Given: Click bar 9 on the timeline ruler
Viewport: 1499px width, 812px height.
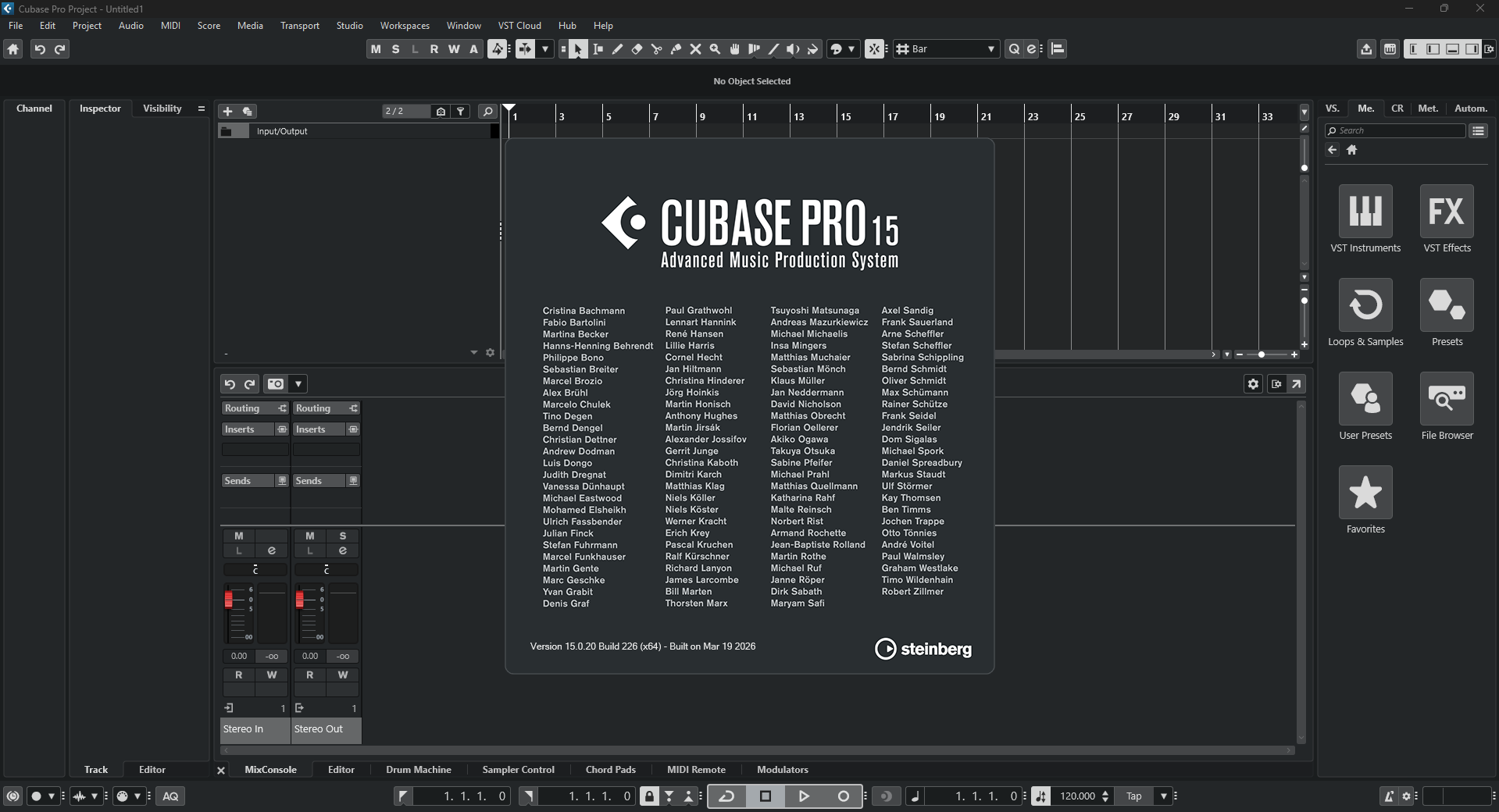Looking at the screenshot, I should [x=702, y=116].
